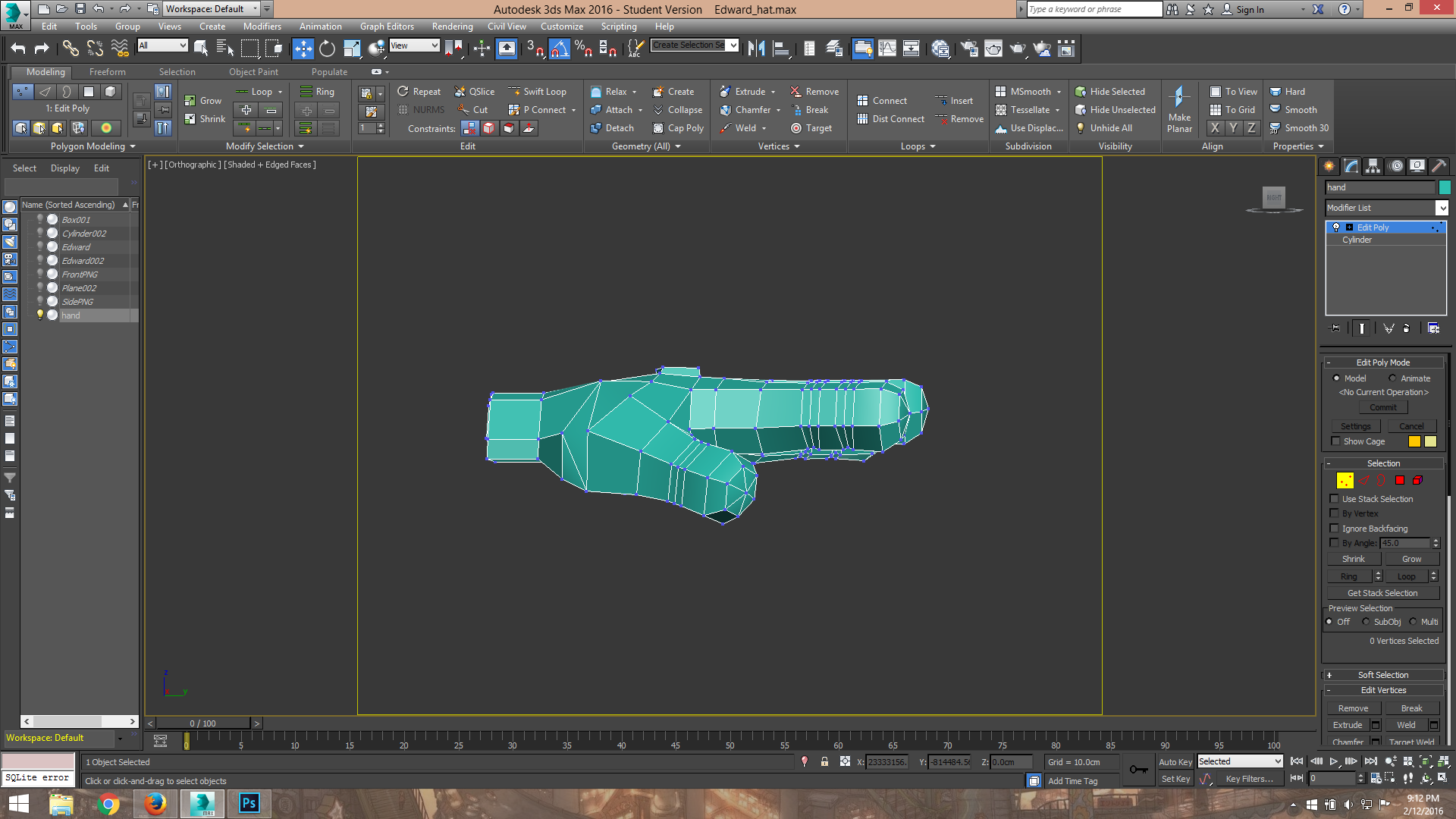Click Grow button in Selection rollout
Image resolution: width=1456 pixels, height=819 pixels.
1411,559
